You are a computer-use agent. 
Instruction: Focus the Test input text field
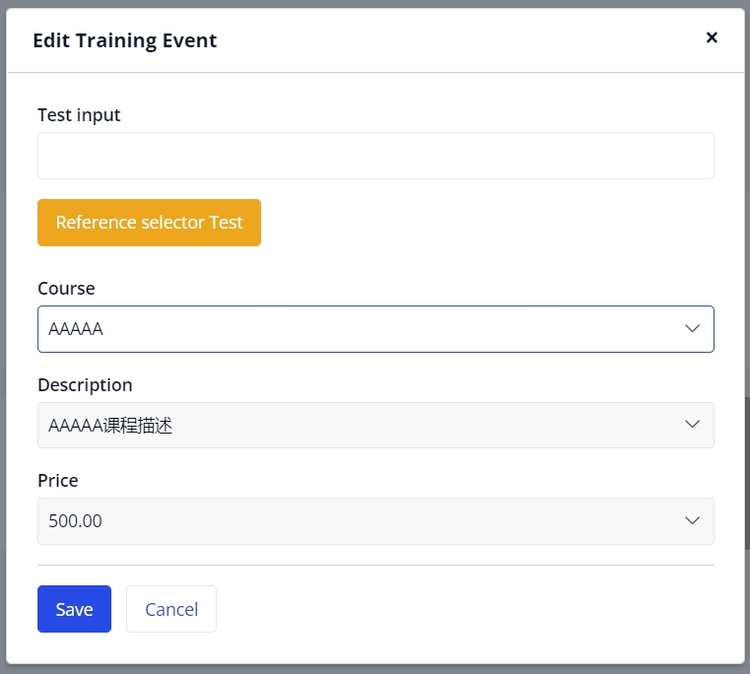(x=375, y=156)
